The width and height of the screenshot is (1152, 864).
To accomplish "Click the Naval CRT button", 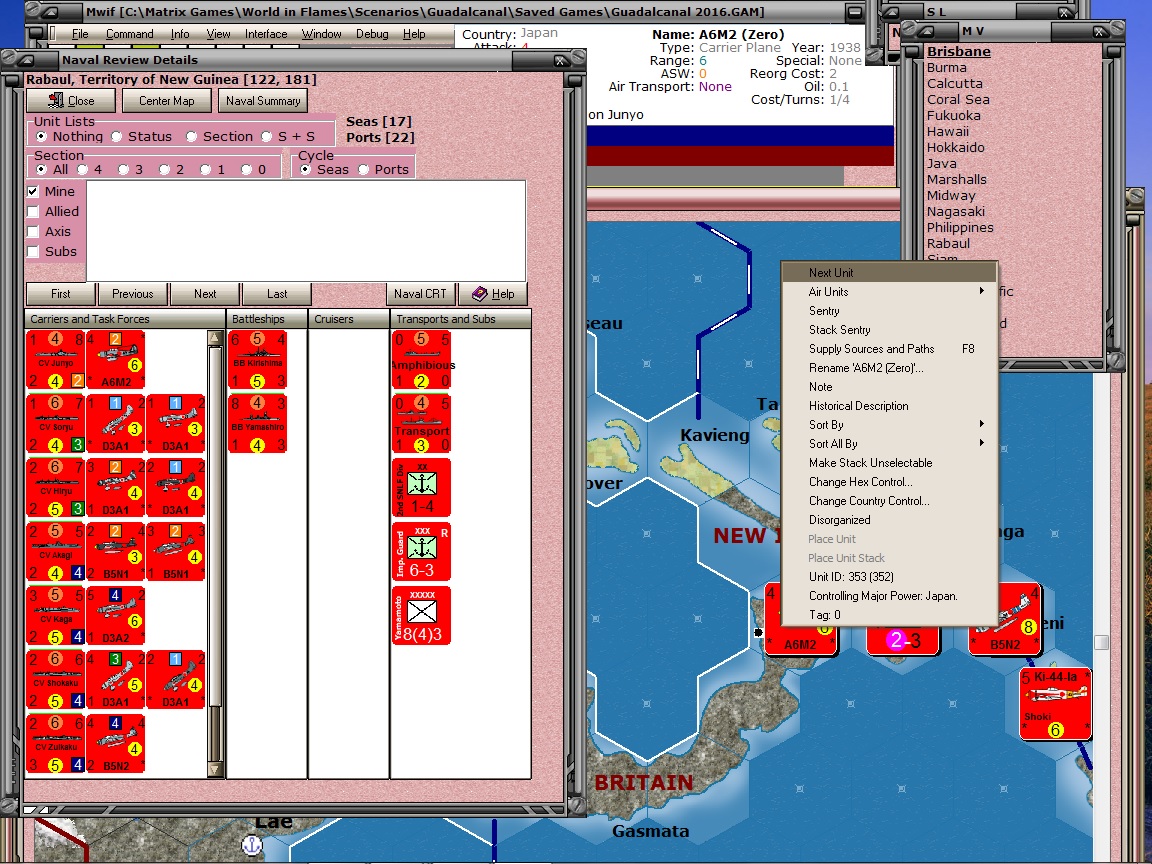I will tap(420, 294).
